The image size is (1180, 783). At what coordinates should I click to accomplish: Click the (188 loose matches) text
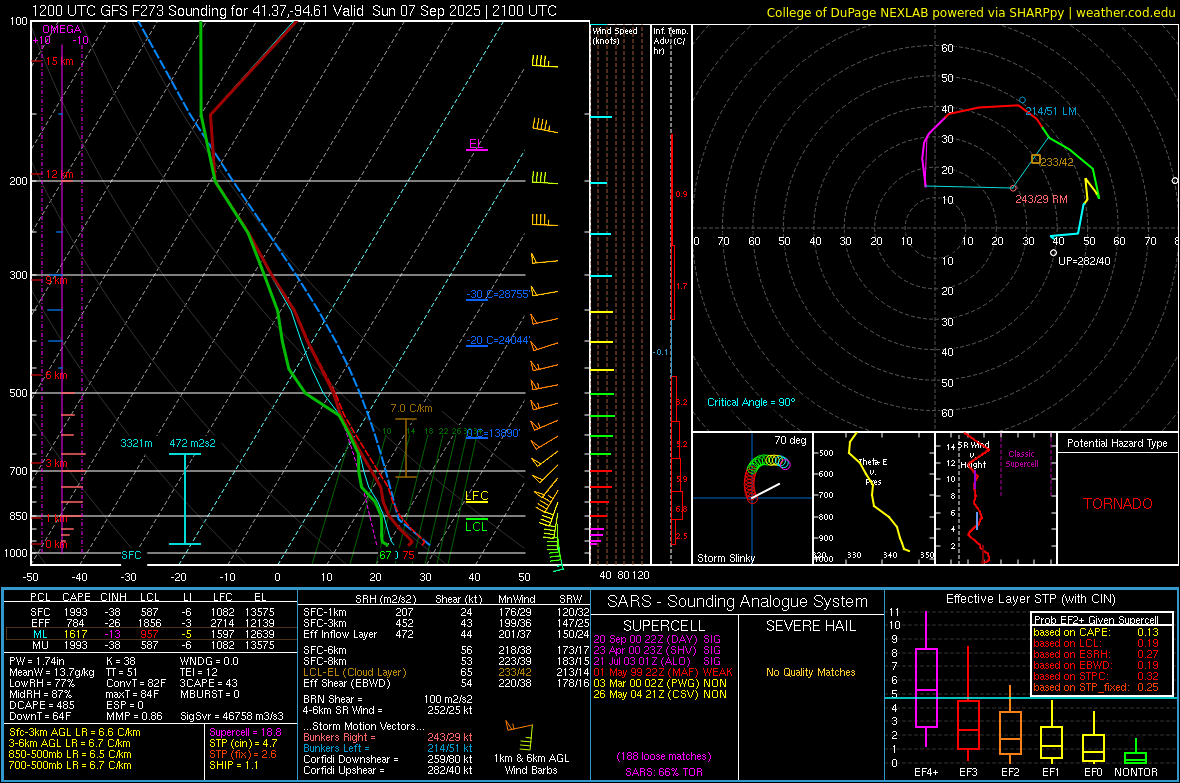click(x=663, y=756)
